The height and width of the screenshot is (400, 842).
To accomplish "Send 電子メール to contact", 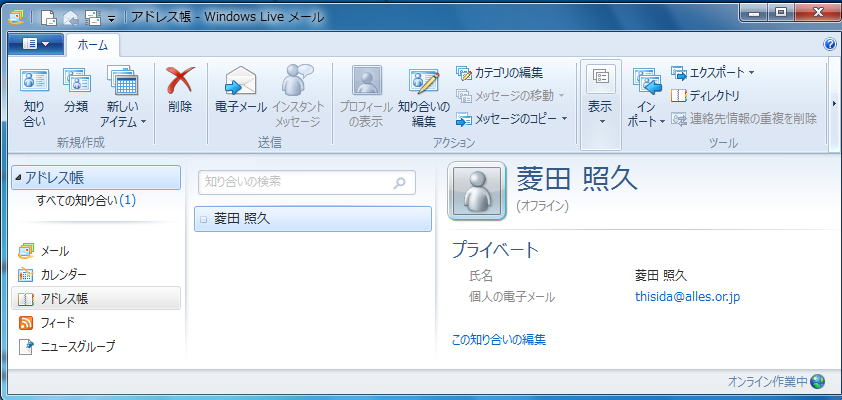I will click(x=241, y=92).
